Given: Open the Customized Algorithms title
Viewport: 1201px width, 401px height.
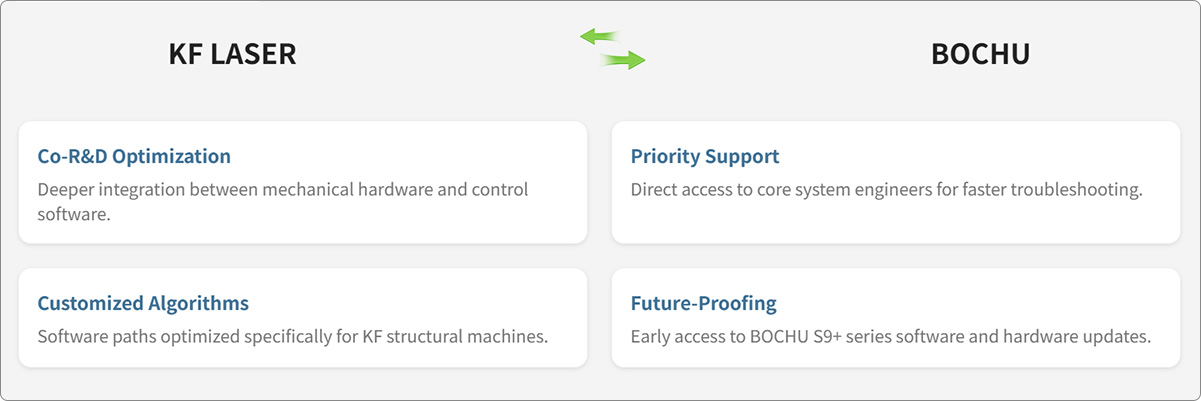Looking at the screenshot, I should click(143, 303).
